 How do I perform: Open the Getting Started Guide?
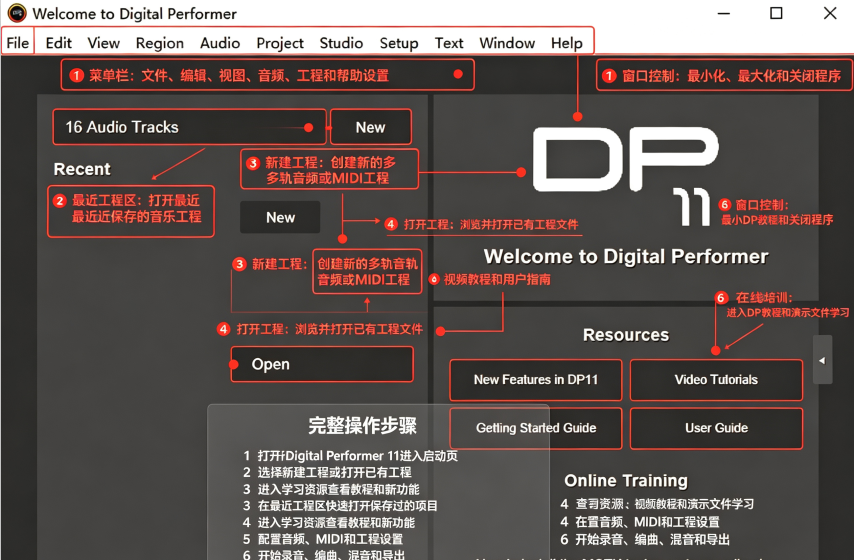click(535, 428)
